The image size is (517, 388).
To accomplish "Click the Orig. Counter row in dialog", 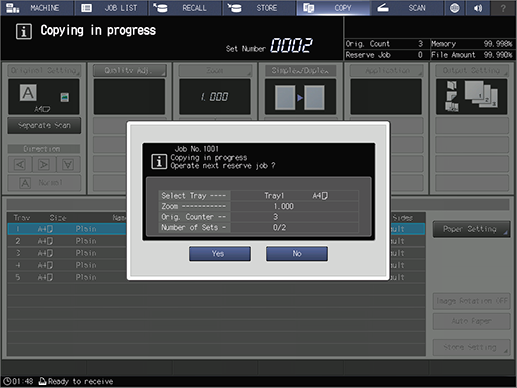I will [x=258, y=217].
